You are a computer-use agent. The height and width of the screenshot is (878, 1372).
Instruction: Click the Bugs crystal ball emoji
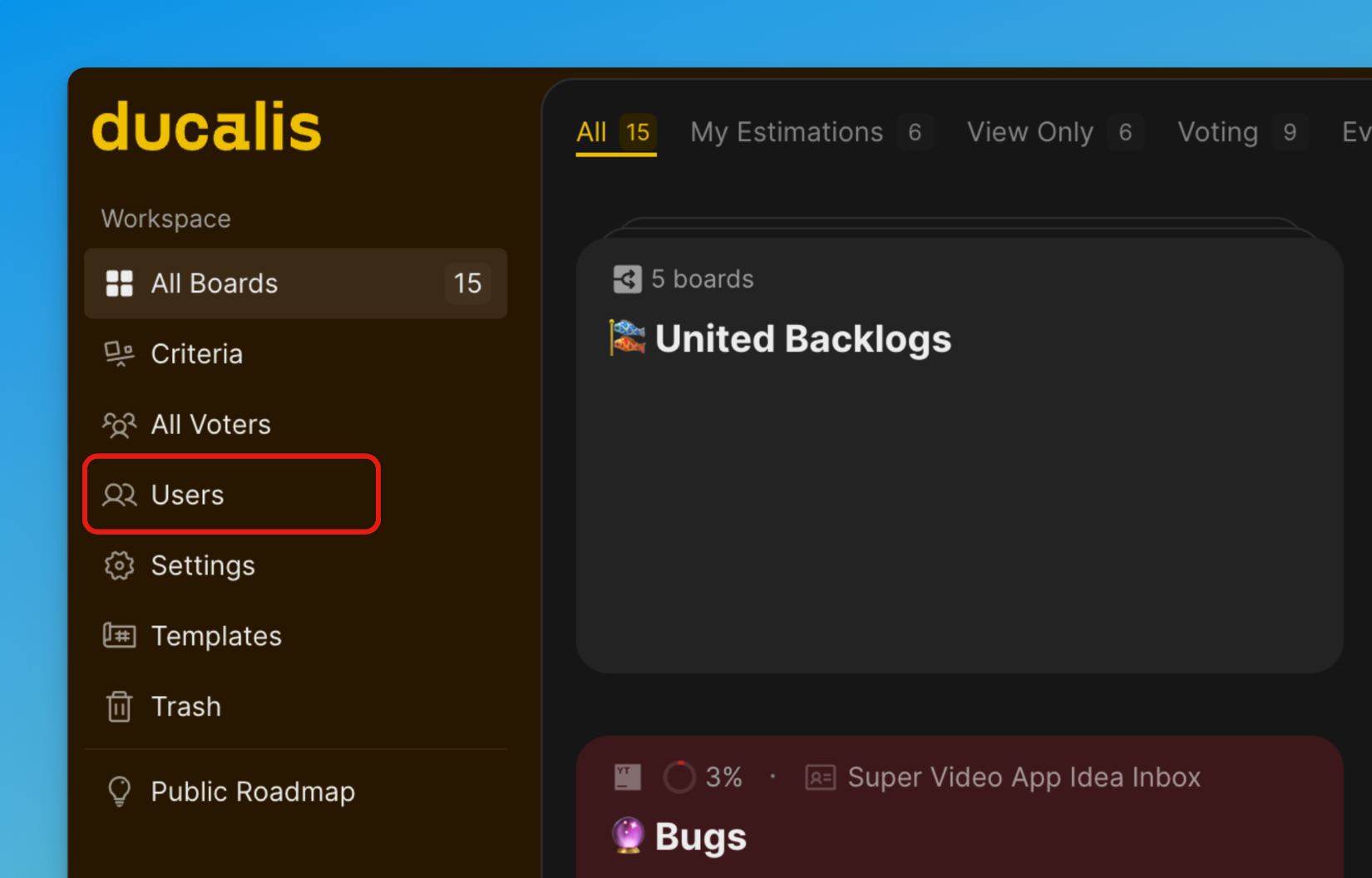point(628,836)
